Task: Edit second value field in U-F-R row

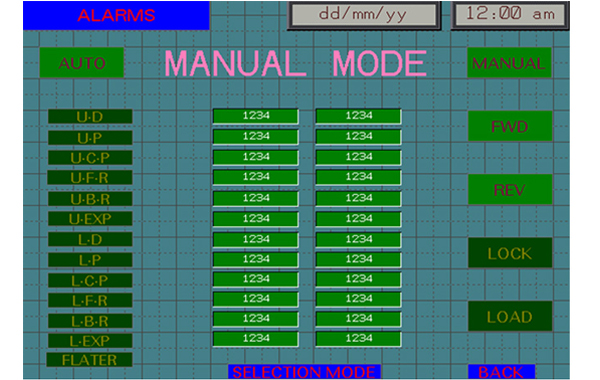Action: [358, 177]
